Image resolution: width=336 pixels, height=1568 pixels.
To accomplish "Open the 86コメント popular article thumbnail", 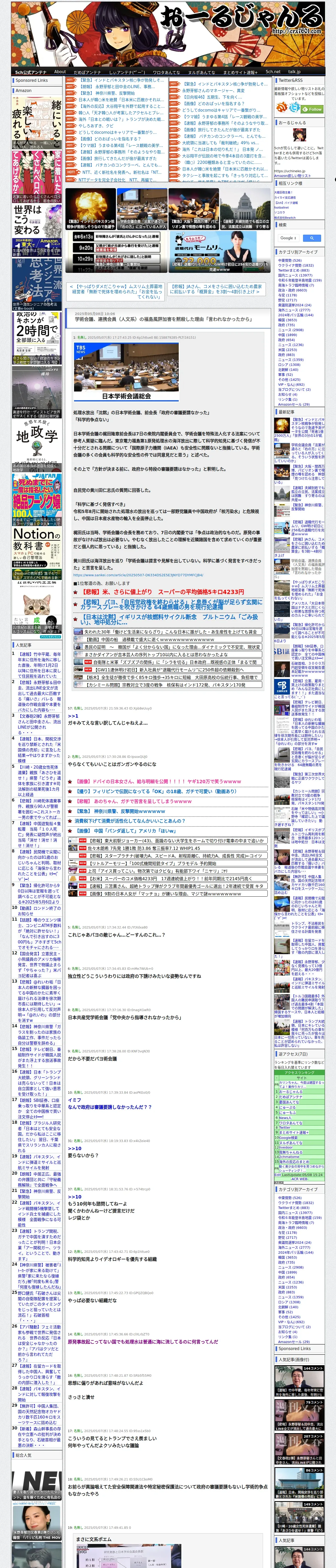I will click(299, 1483).
